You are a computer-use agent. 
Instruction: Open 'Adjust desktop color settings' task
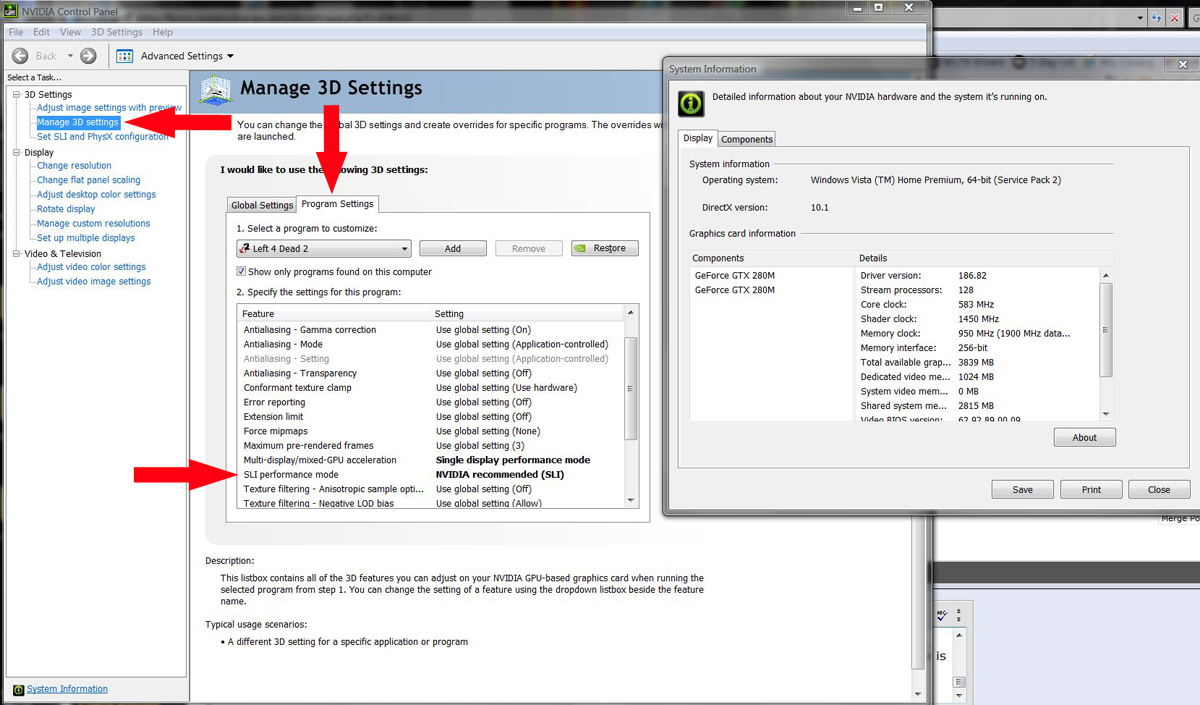tap(96, 195)
